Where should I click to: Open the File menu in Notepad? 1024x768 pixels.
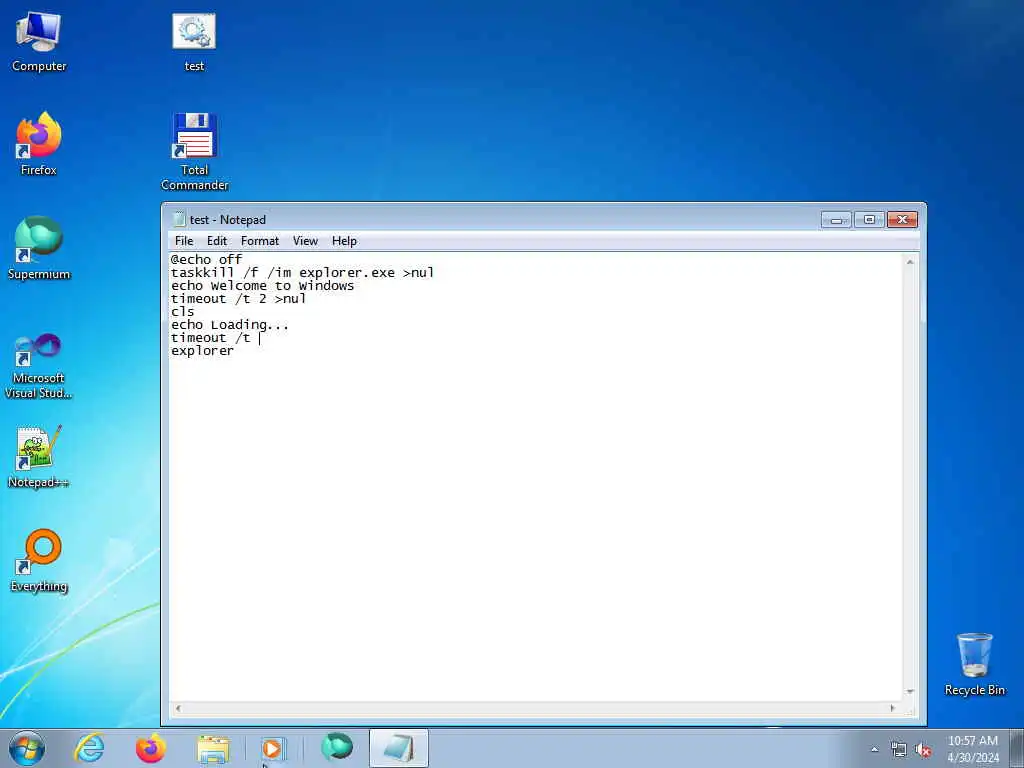[184, 241]
